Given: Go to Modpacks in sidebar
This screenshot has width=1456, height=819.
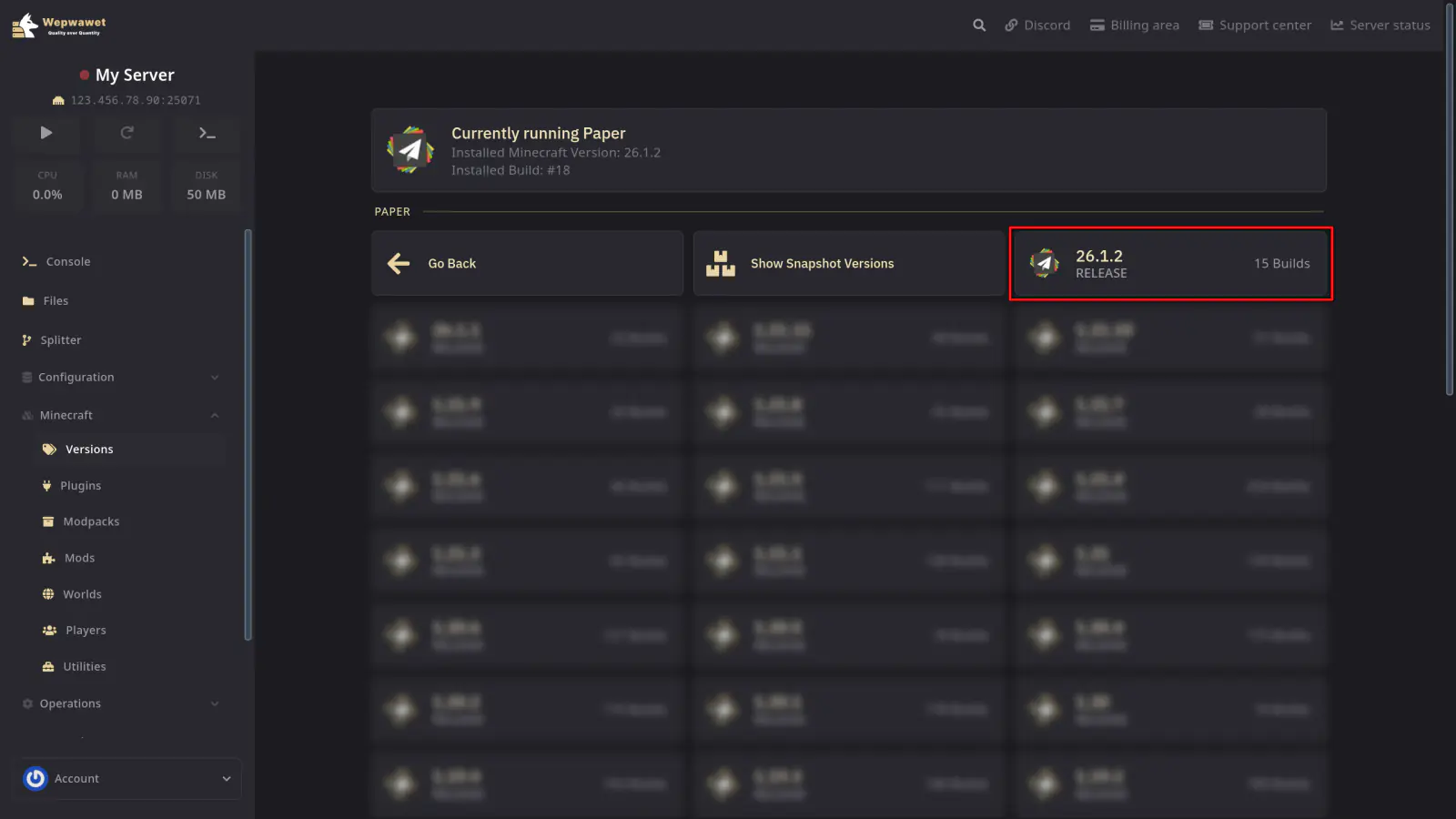Looking at the screenshot, I should tap(91, 522).
